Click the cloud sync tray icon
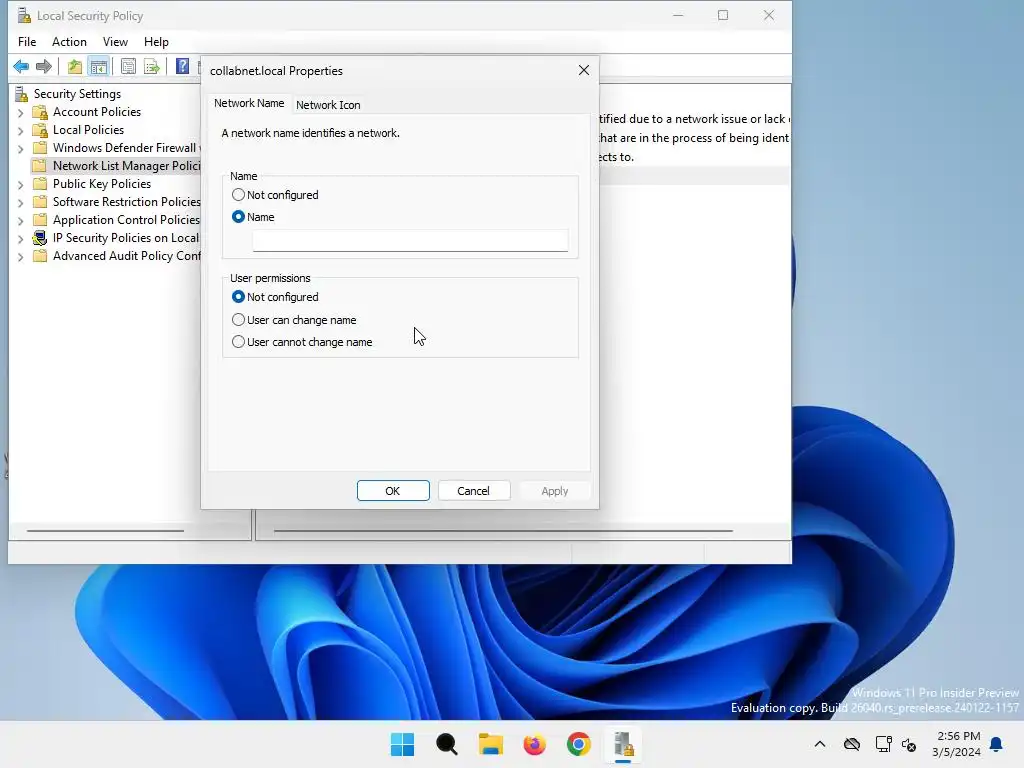Screen dimensions: 1024x768 852,744
